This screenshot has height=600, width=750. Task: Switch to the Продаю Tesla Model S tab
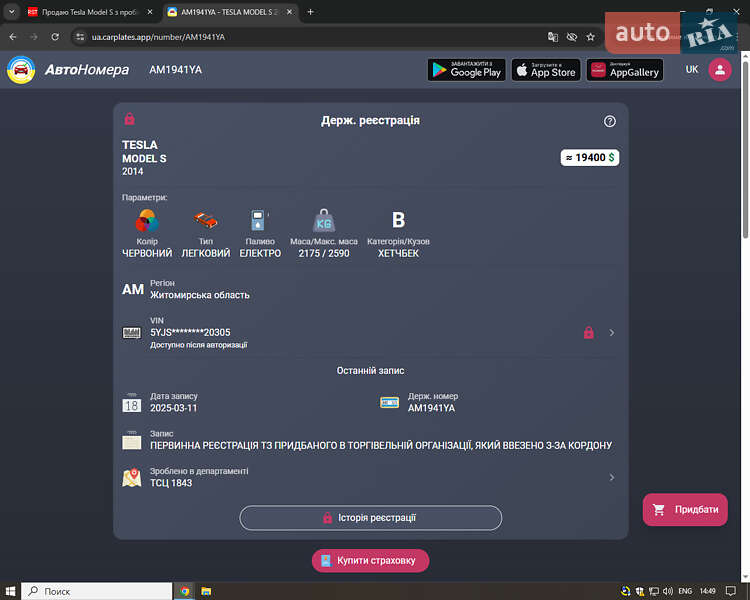click(x=89, y=12)
